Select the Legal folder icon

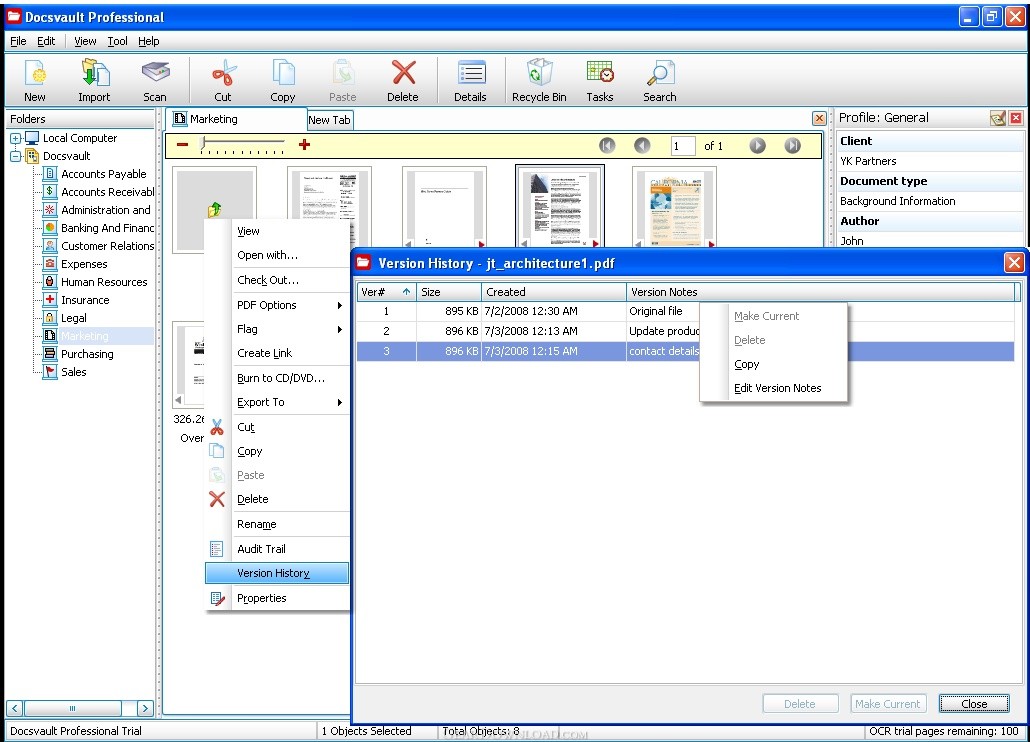coord(50,318)
